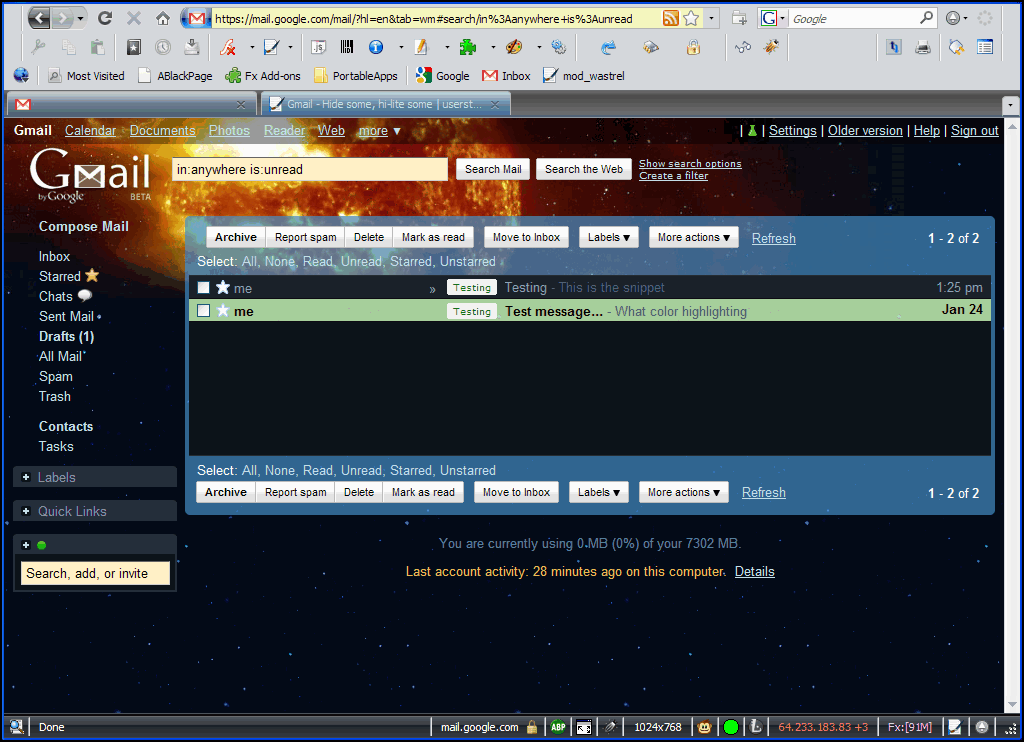Image resolution: width=1024 pixels, height=742 pixels.
Task: Click the glasses toolbar icon
Action: click(743, 47)
